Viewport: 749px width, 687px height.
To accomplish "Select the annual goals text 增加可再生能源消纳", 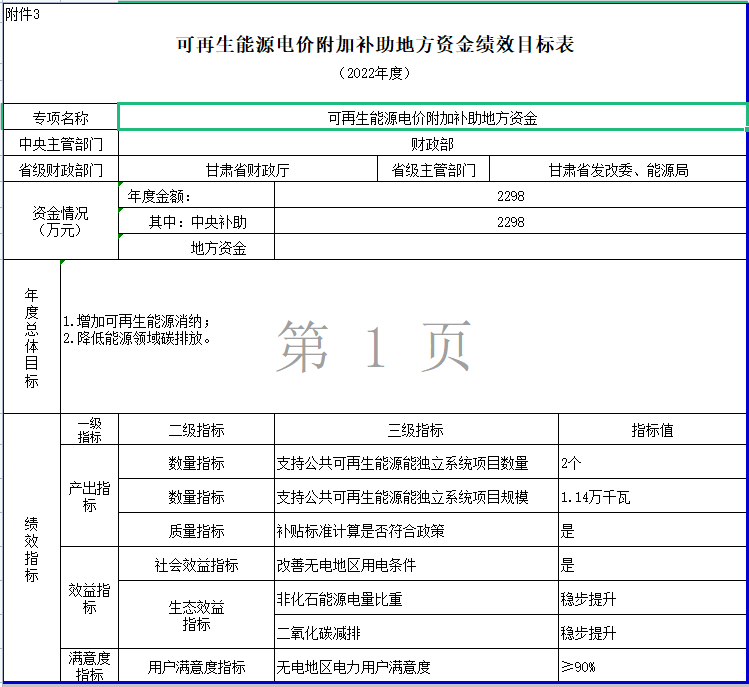I will [x=137, y=322].
